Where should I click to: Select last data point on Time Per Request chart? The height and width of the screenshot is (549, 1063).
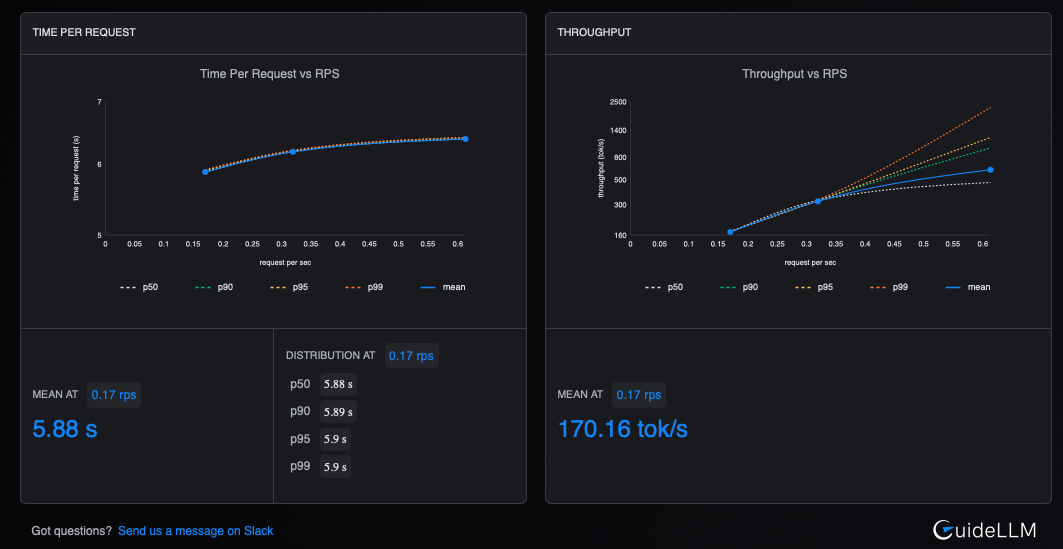[465, 139]
